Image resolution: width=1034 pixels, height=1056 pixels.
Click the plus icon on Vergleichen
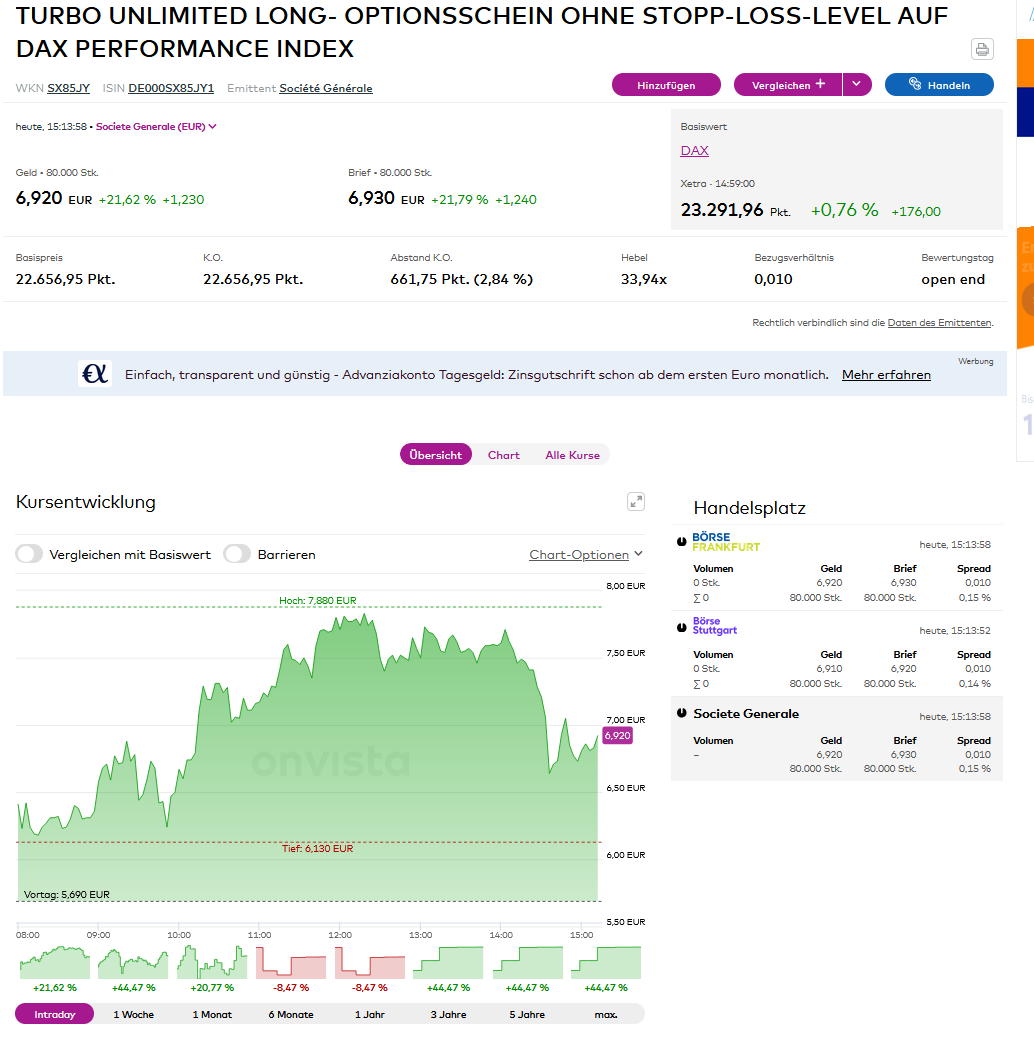(820, 84)
